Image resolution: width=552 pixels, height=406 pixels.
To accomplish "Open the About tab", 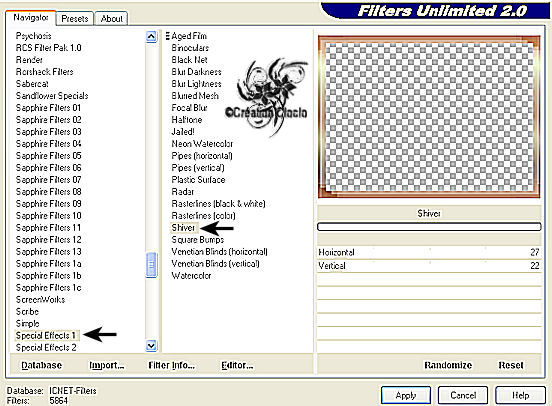I will click(x=111, y=18).
